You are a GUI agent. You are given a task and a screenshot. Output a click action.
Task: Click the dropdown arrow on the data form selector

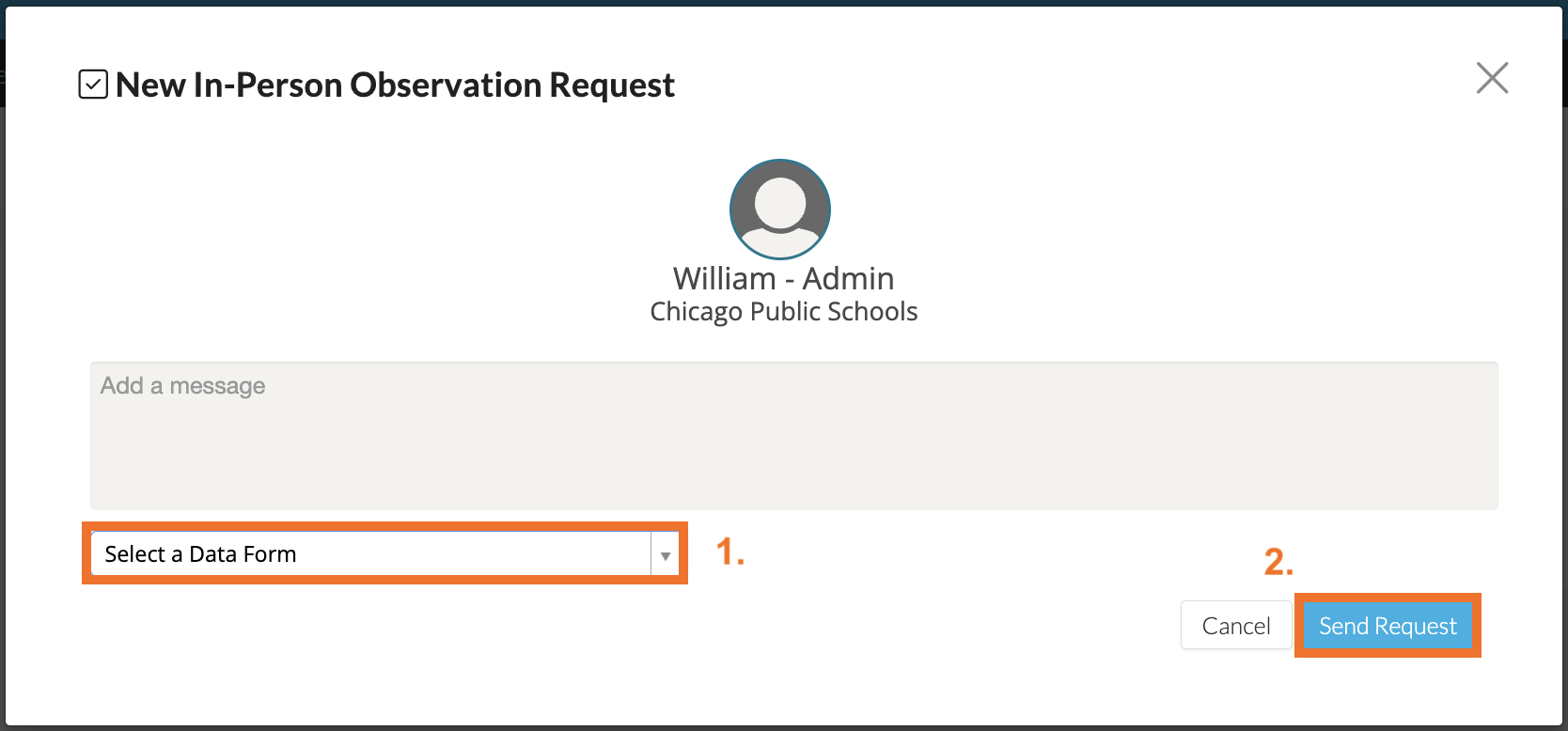click(665, 554)
